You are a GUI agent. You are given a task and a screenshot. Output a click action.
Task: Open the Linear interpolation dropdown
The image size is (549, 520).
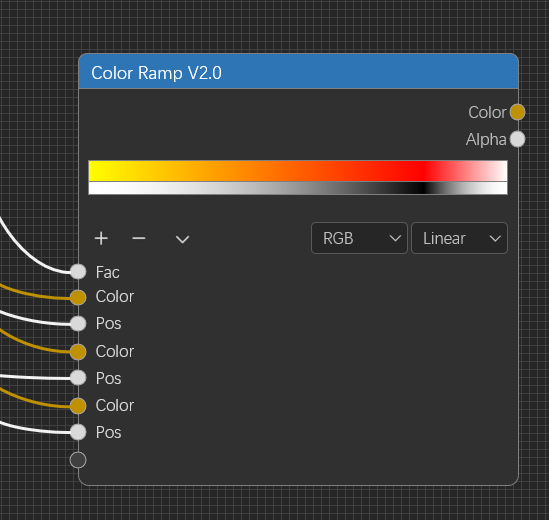tap(459, 238)
